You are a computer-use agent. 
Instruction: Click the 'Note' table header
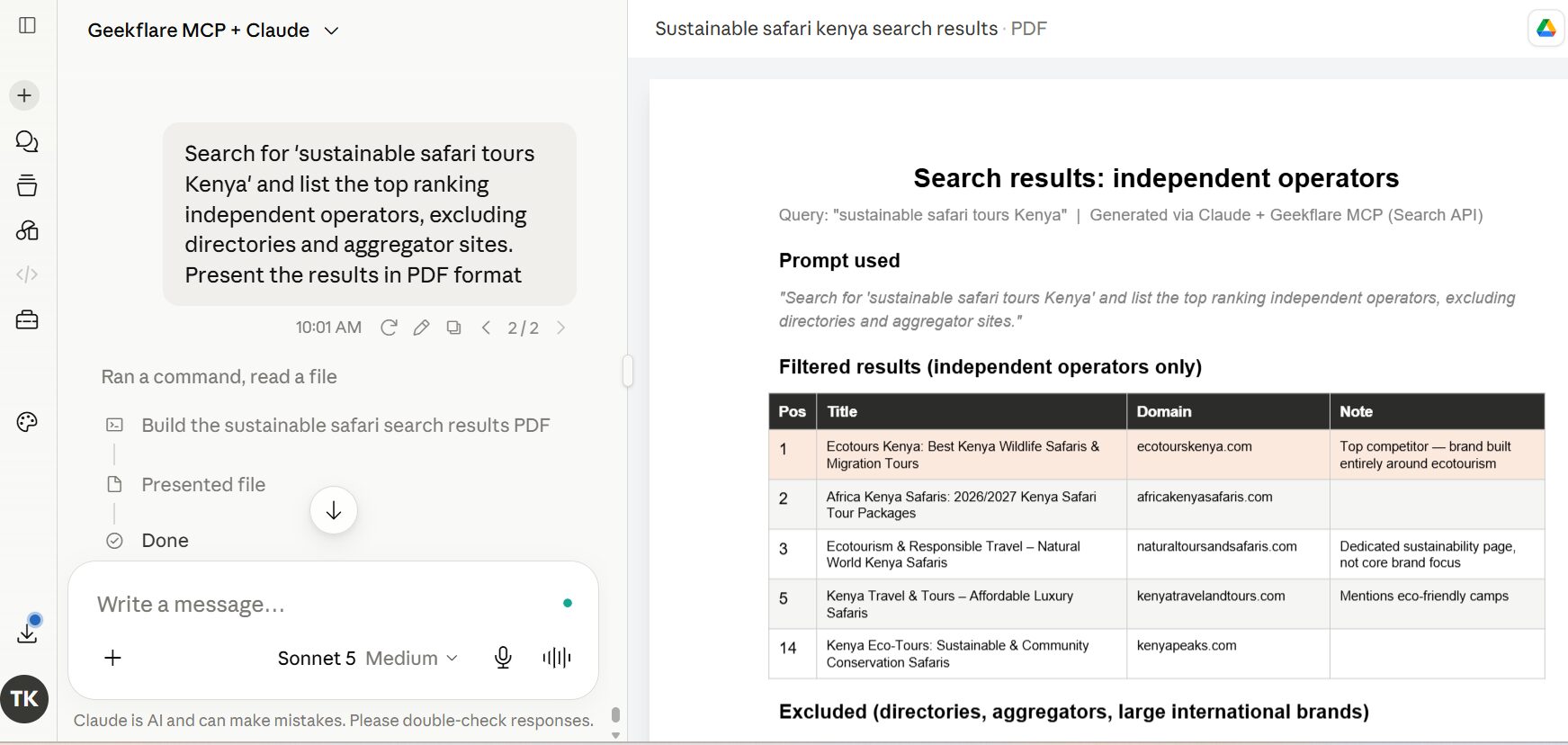click(1437, 411)
